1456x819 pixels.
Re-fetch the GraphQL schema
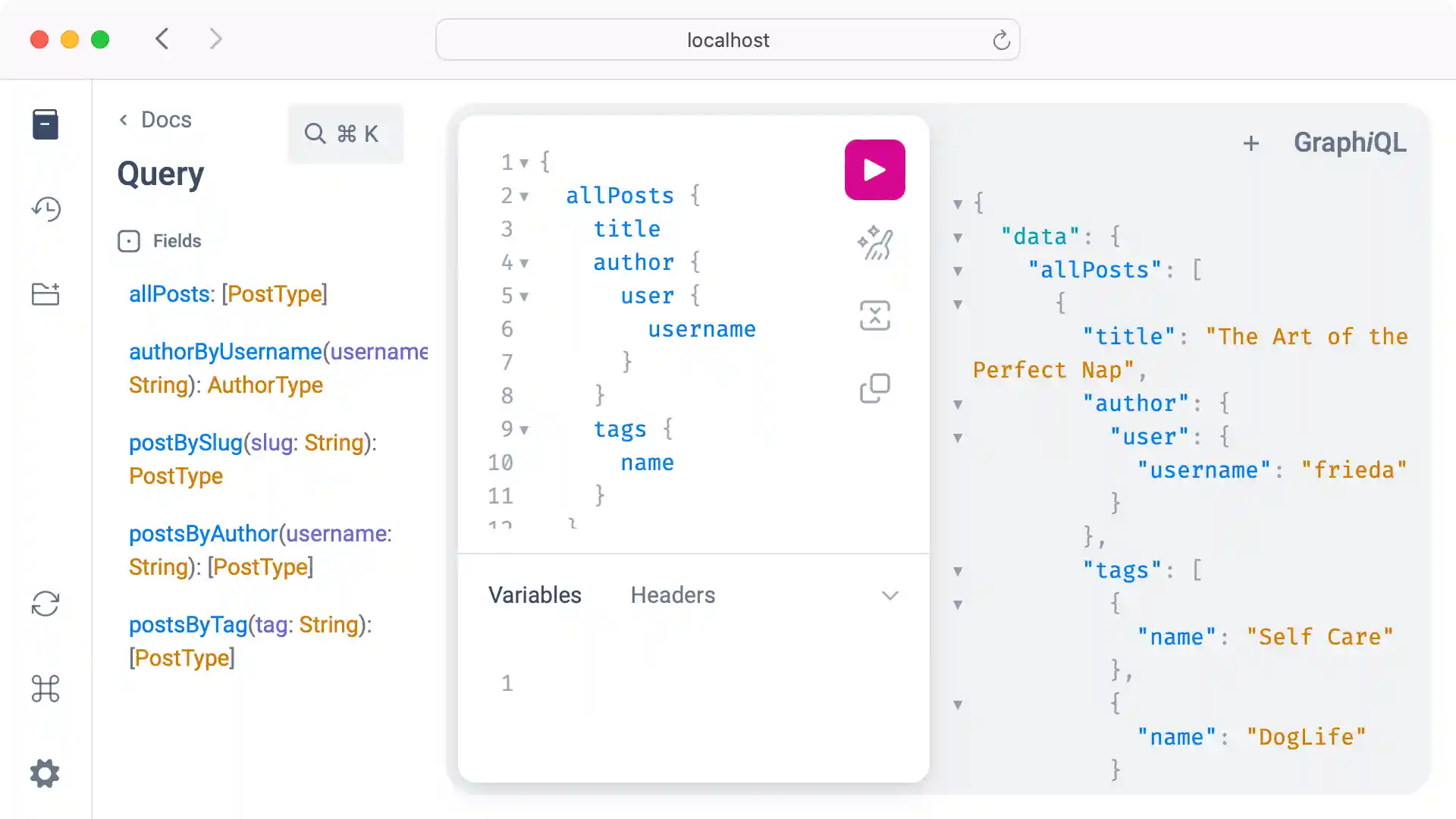tap(45, 604)
